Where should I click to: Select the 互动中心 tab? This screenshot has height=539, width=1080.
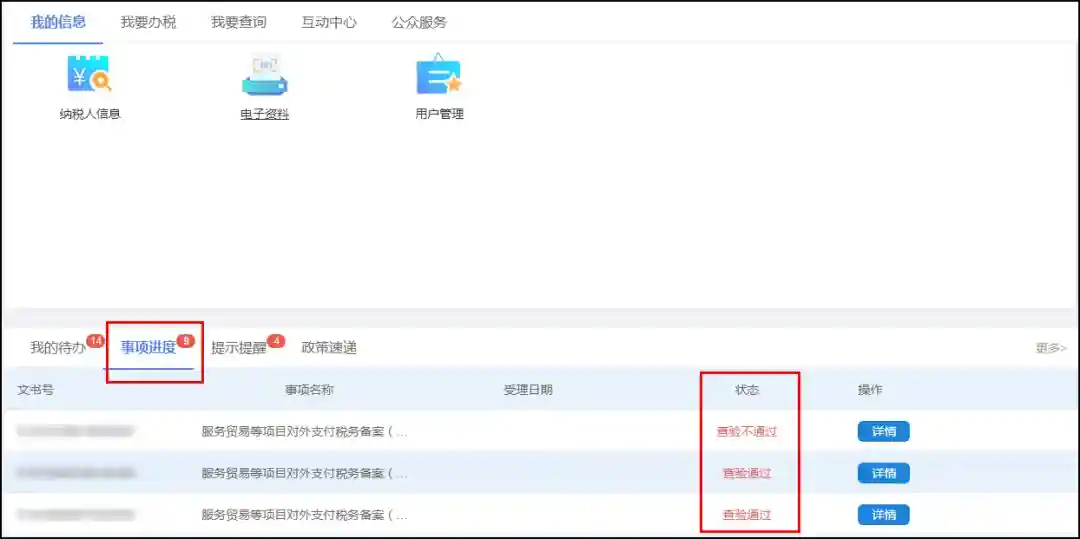pos(329,22)
